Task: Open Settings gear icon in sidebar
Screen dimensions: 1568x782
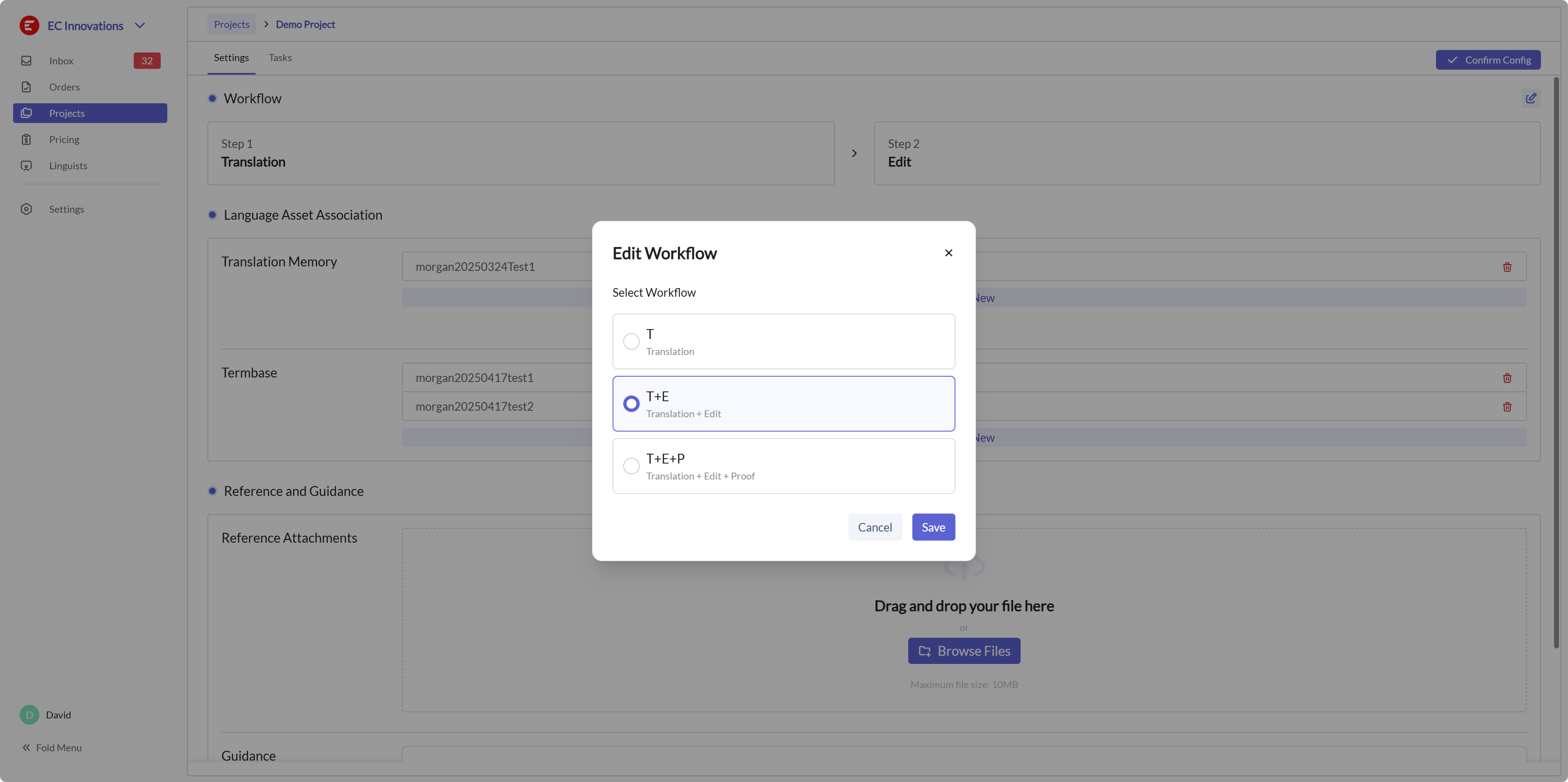Action: (x=26, y=209)
